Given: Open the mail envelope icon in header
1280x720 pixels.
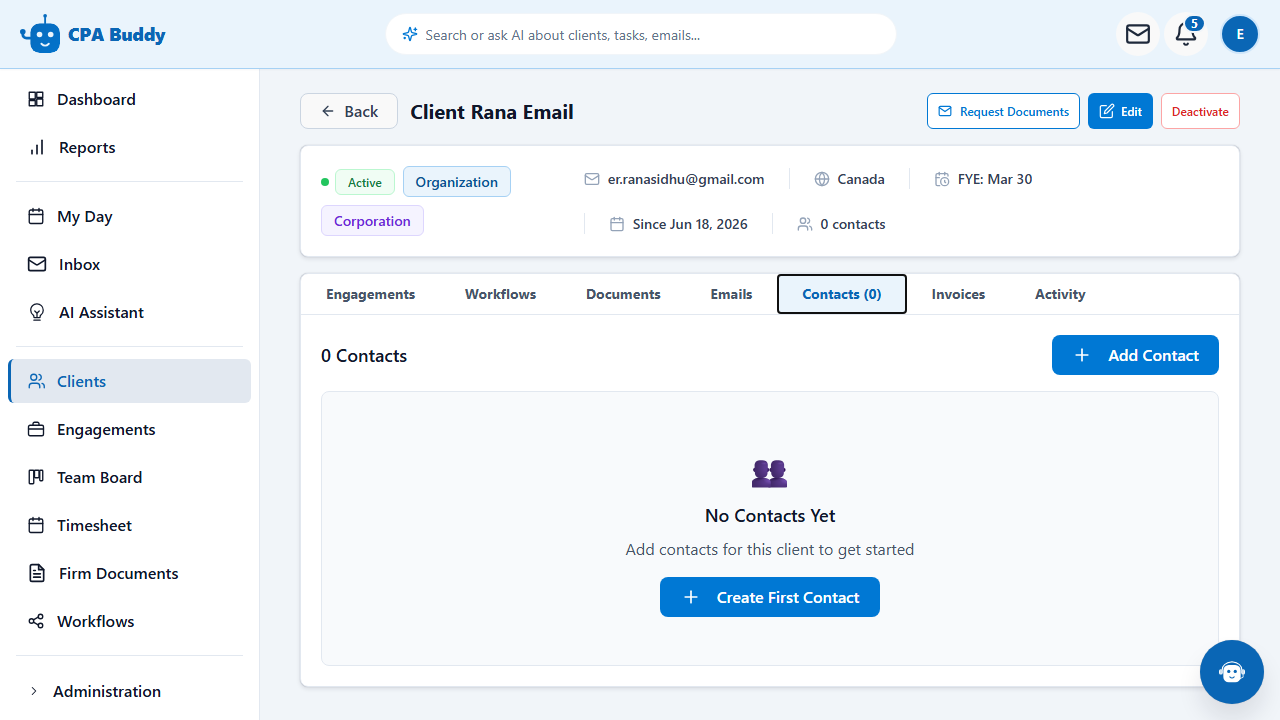Looking at the screenshot, I should point(1138,34).
